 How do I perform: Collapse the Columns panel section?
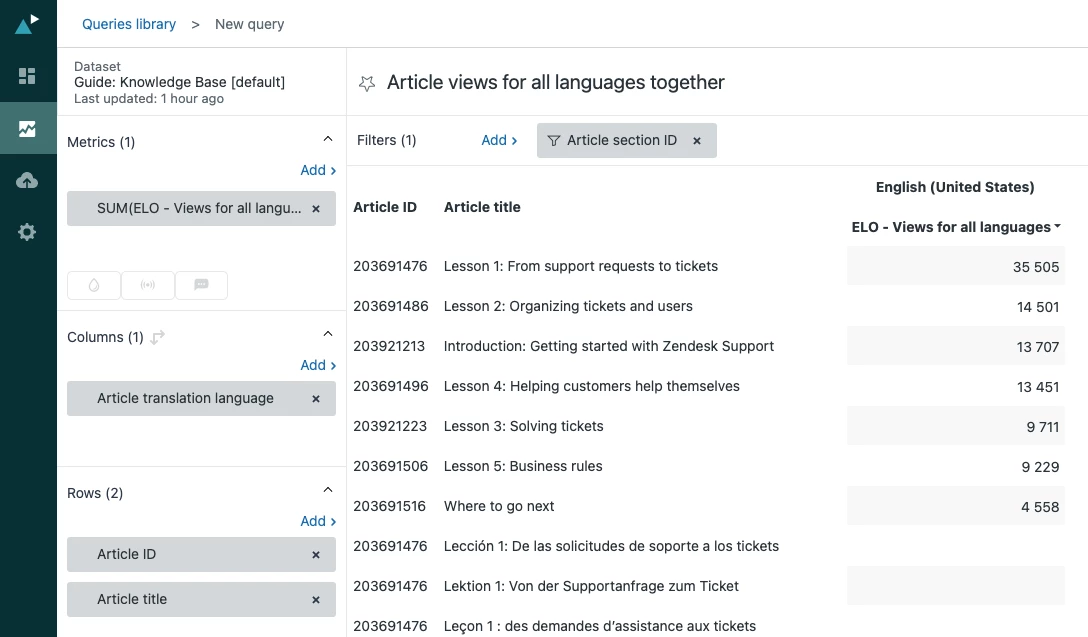(327, 334)
